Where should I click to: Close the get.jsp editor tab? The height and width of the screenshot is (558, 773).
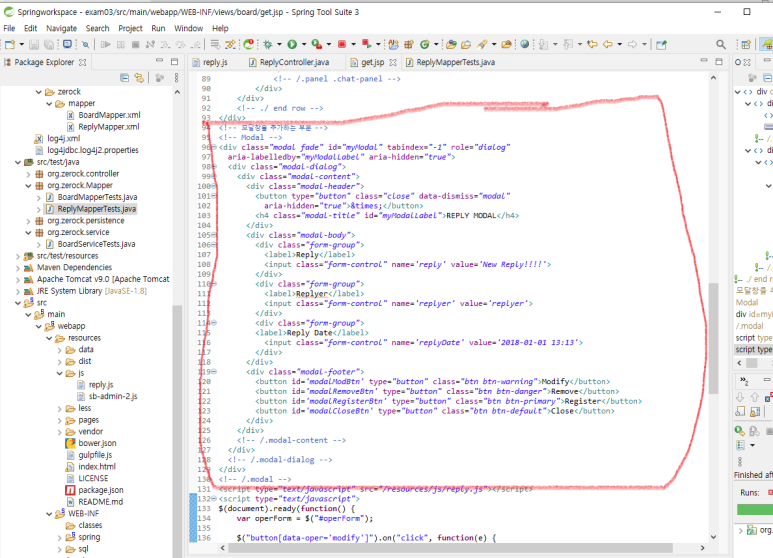coord(393,62)
